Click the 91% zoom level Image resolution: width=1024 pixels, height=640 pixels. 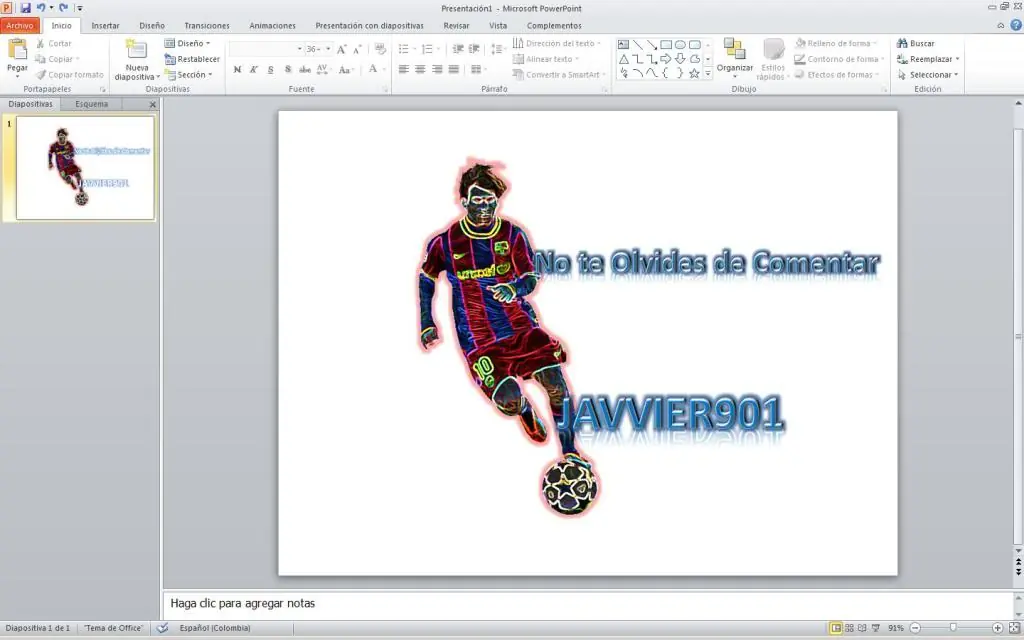pos(895,628)
